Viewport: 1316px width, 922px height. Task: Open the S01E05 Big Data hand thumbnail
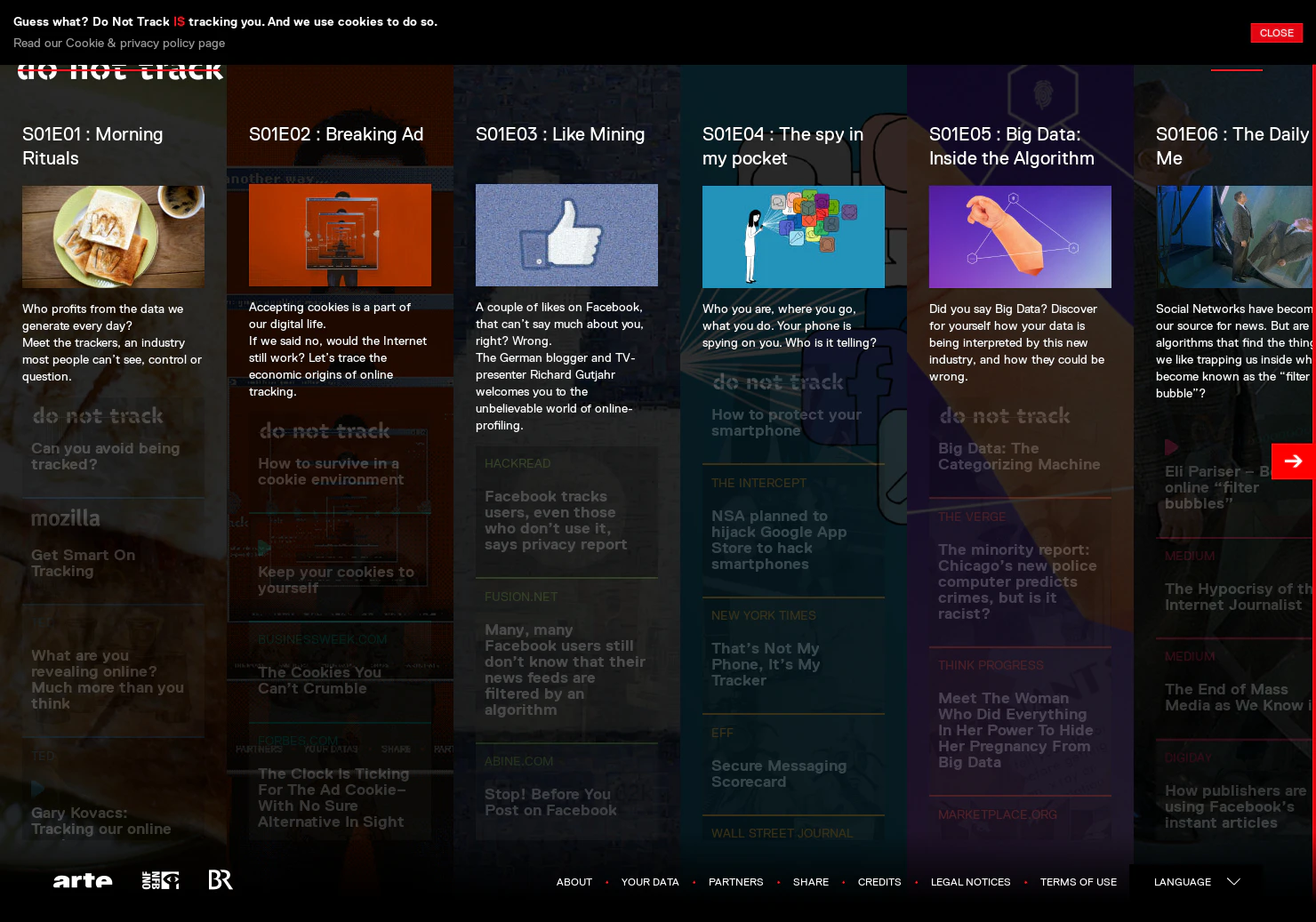click(x=1020, y=237)
